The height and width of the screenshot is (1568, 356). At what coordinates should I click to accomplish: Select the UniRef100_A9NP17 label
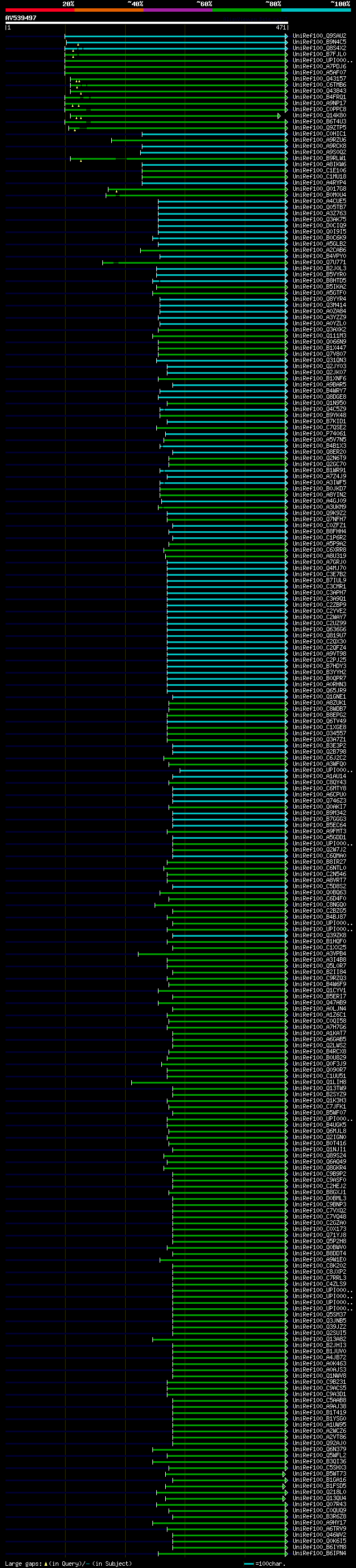point(319,103)
